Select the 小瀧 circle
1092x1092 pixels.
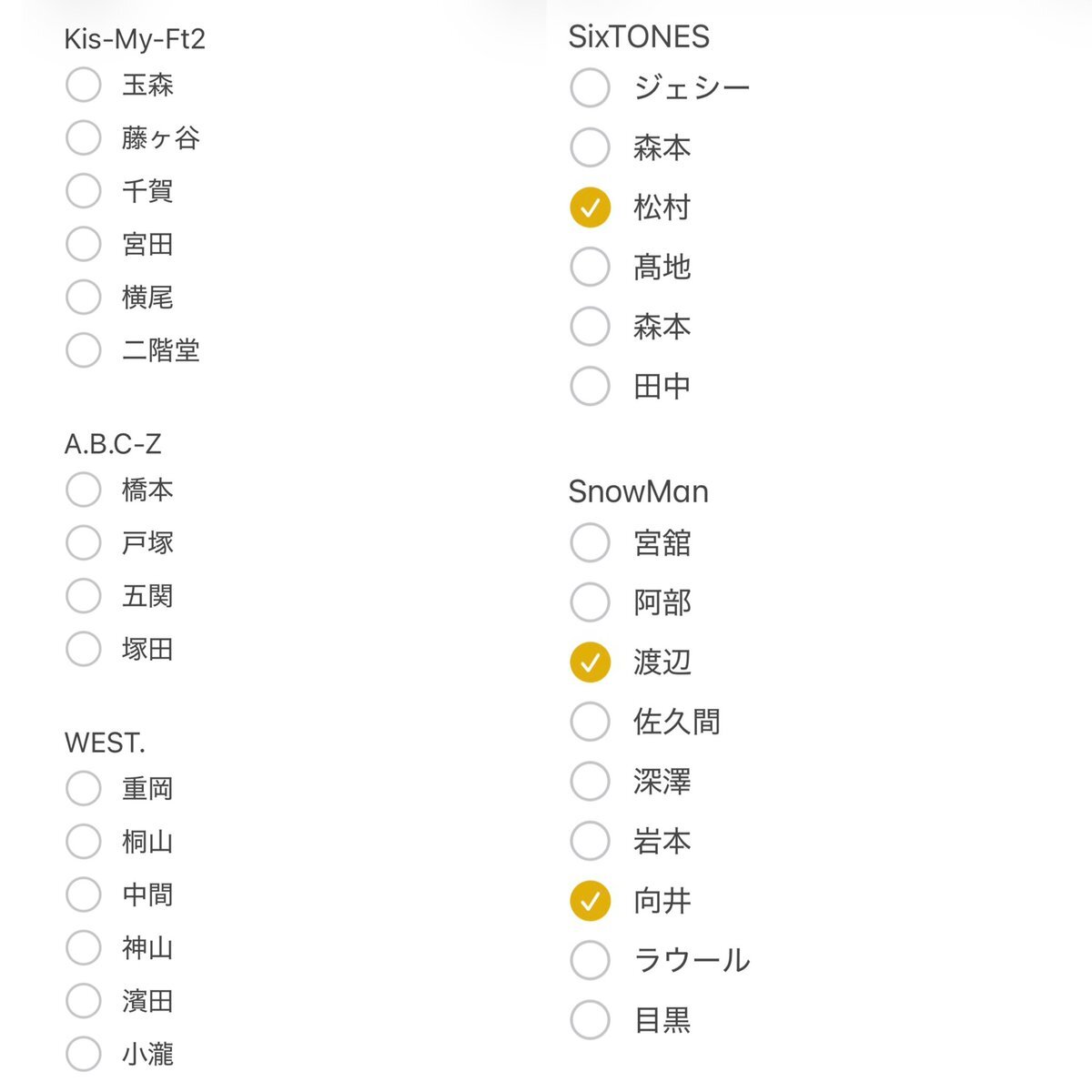[84, 1054]
